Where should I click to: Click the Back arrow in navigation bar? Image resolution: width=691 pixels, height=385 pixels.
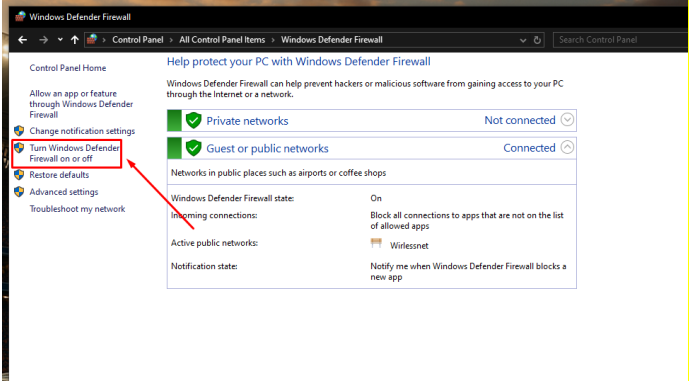[x=22, y=40]
